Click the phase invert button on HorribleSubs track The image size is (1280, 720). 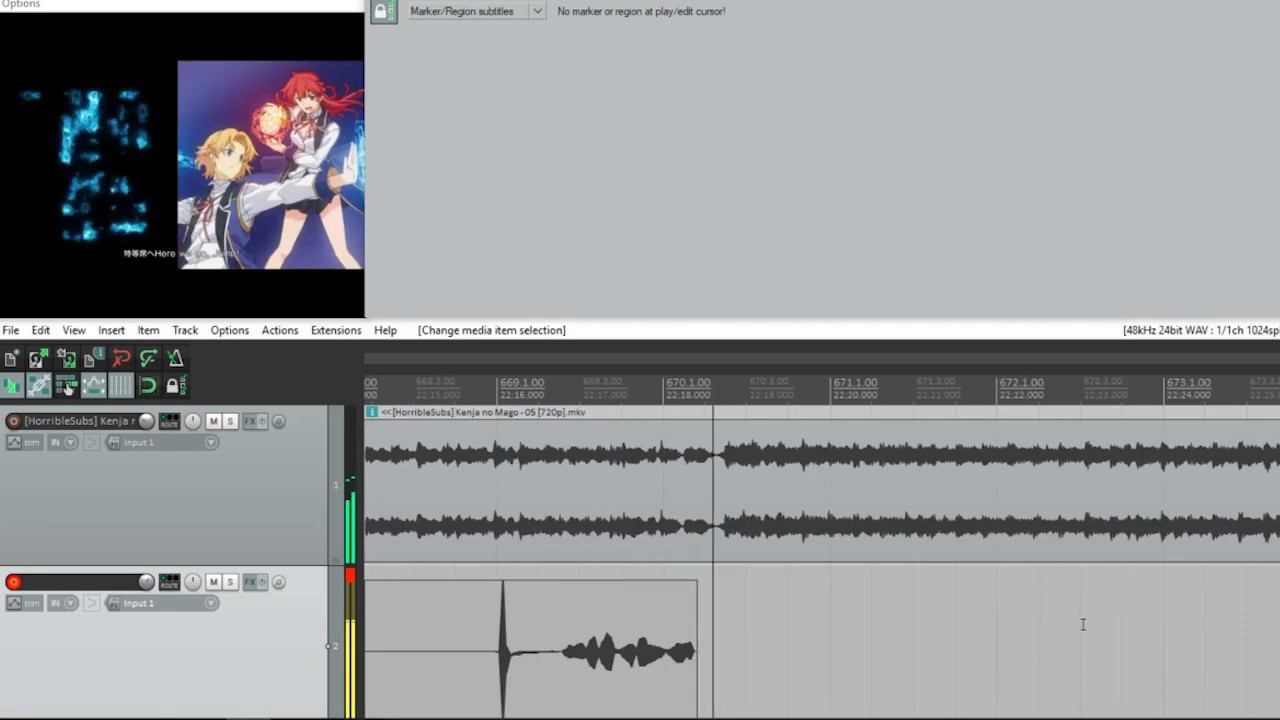[x=279, y=421]
